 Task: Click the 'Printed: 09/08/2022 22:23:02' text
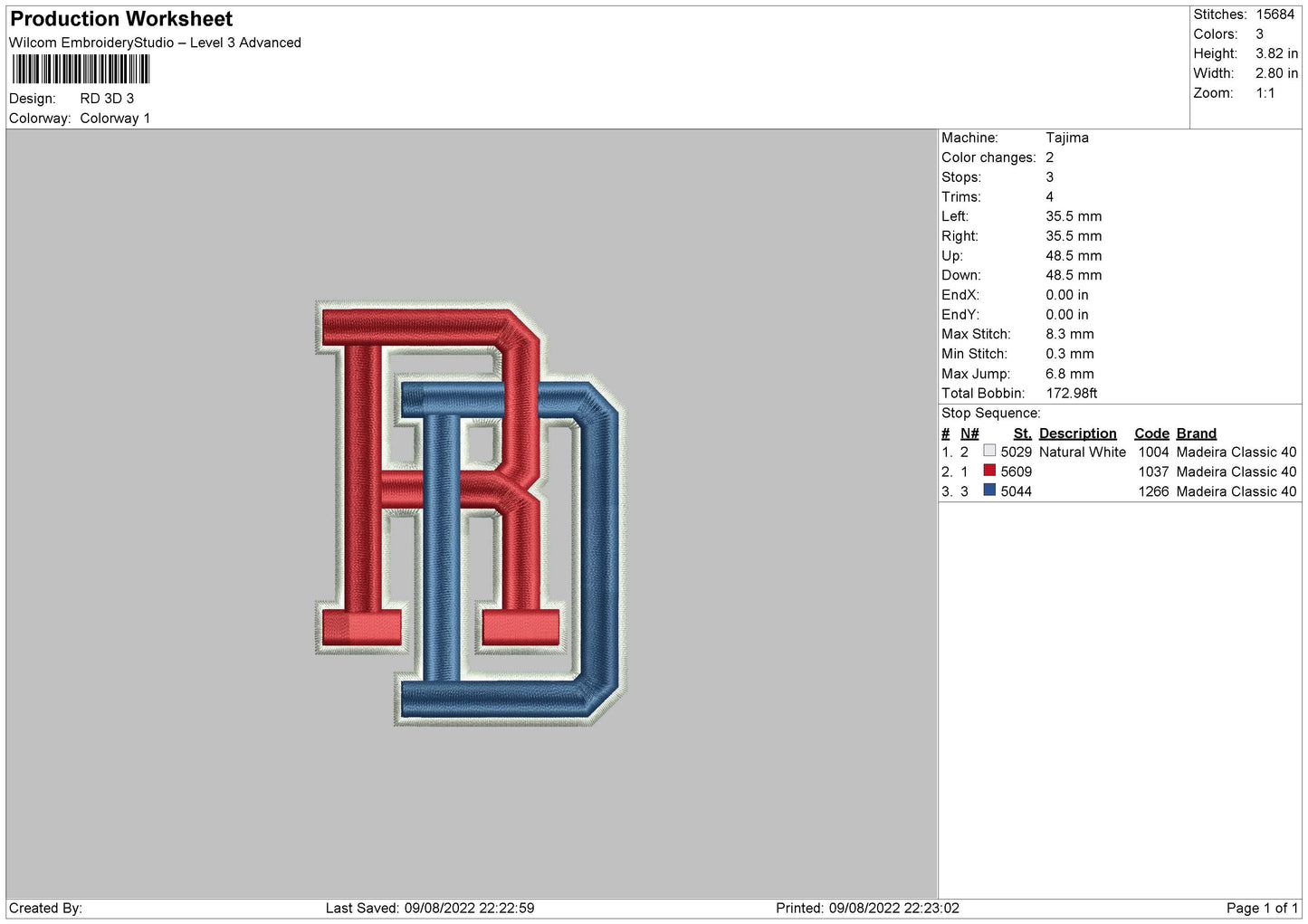pyautogui.click(x=867, y=909)
